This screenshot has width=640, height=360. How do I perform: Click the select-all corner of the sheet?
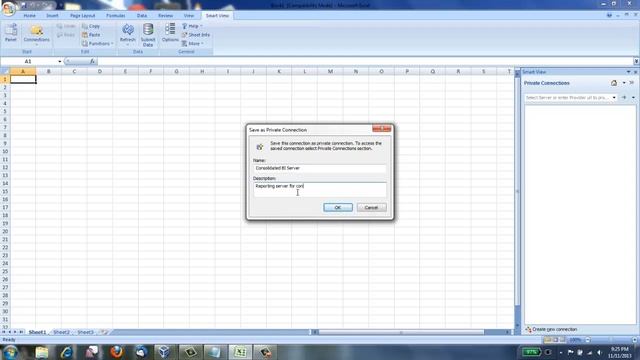pos(5,71)
